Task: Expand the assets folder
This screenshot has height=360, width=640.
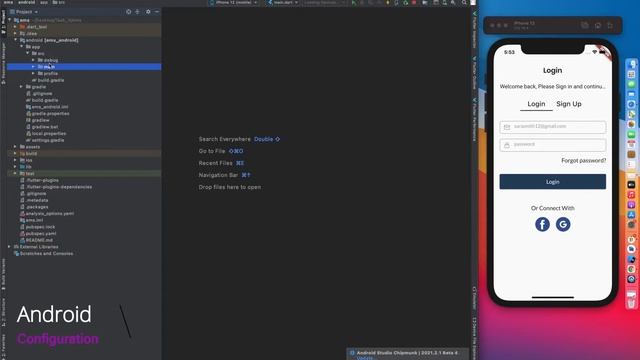Action: [16, 147]
